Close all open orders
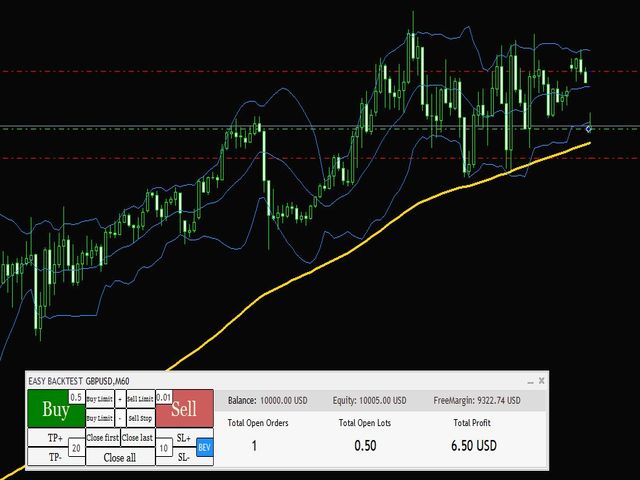 point(120,457)
